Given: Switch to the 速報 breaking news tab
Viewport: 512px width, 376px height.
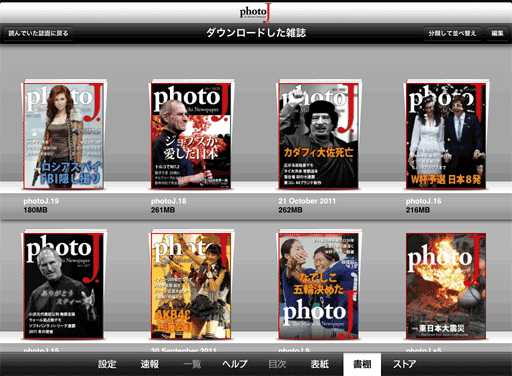Looking at the screenshot, I should [x=149, y=364].
